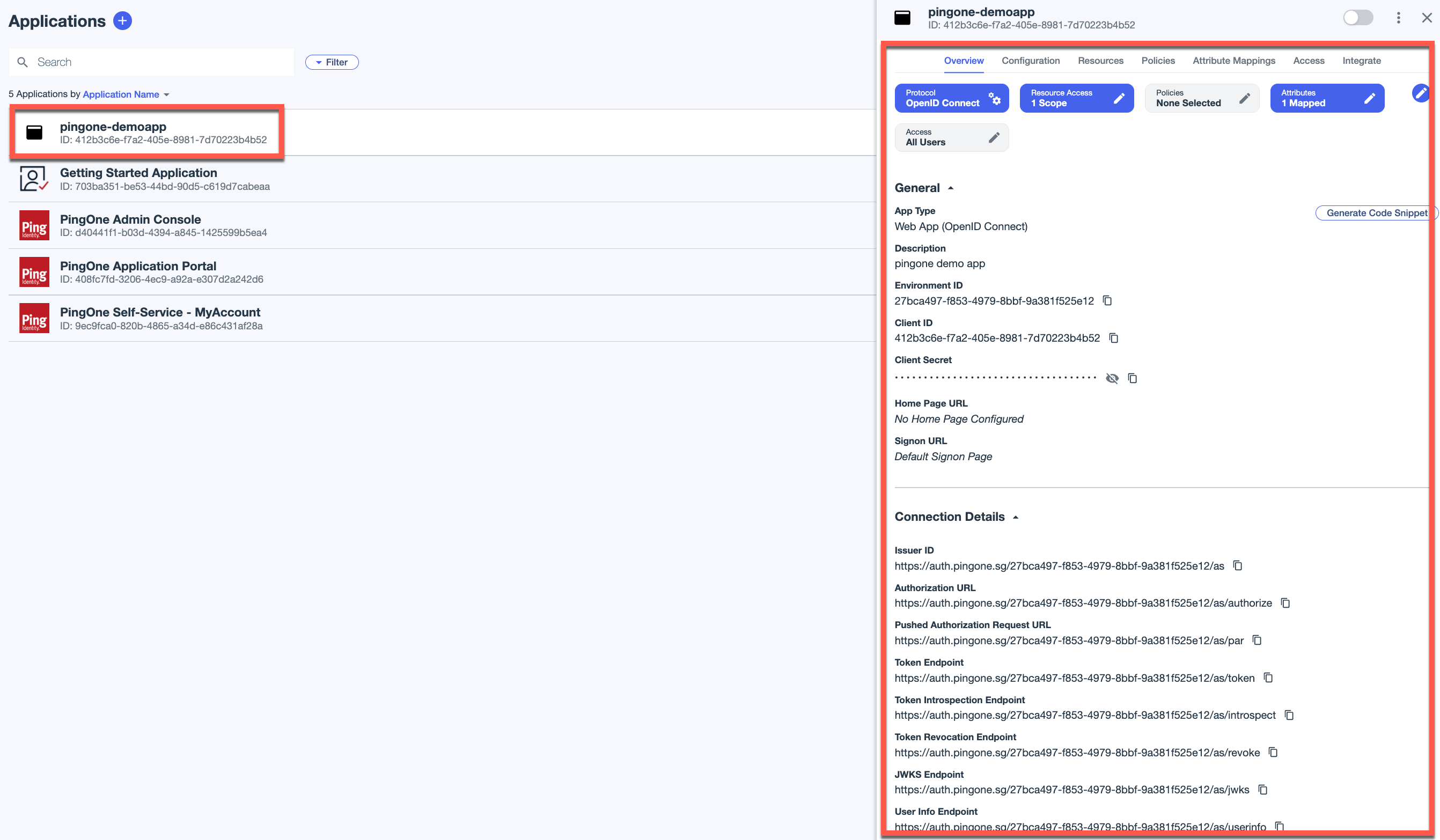Edit Resource Access scope pencil icon

[x=1119, y=98]
